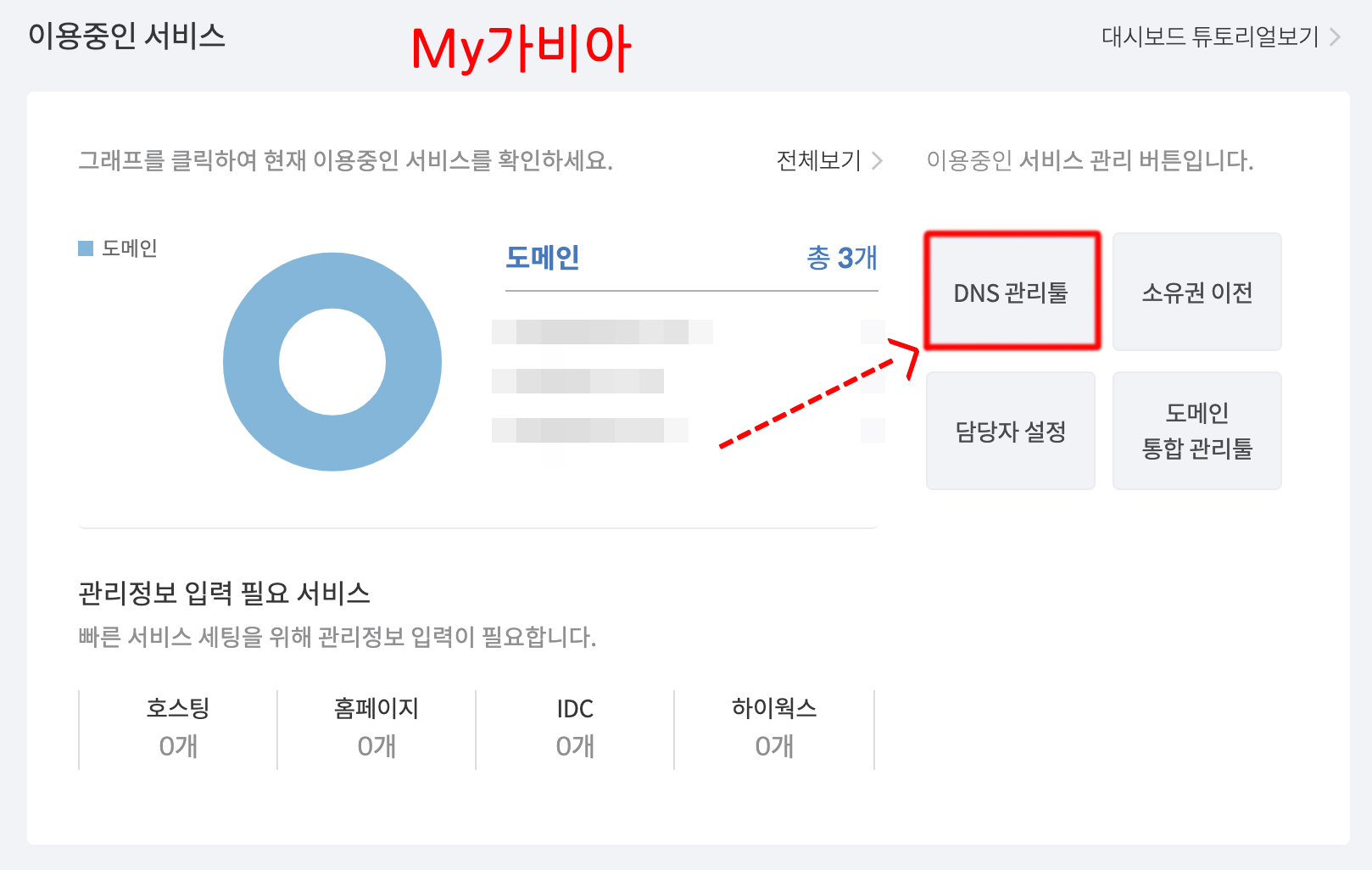This screenshot has width=1372, height=870.
Task: Select the blue 도메인 heading
Action: click(543, 257)
